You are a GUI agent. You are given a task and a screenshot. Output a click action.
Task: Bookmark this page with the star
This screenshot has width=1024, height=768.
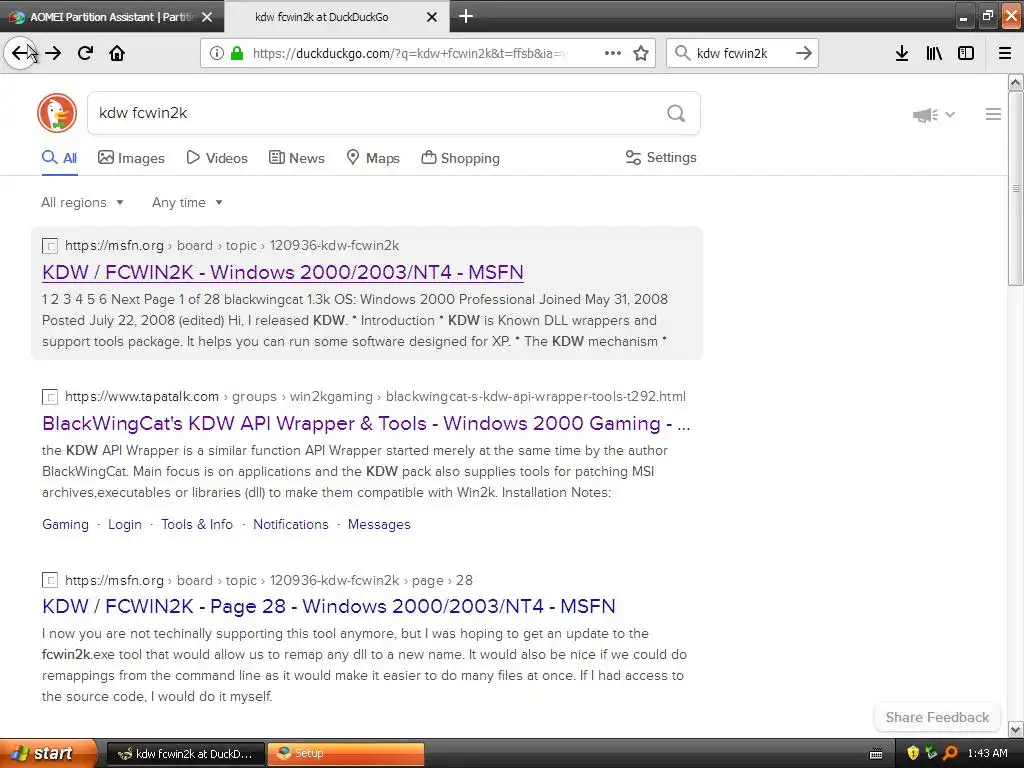pyautogui.click(x=641, y=53)
